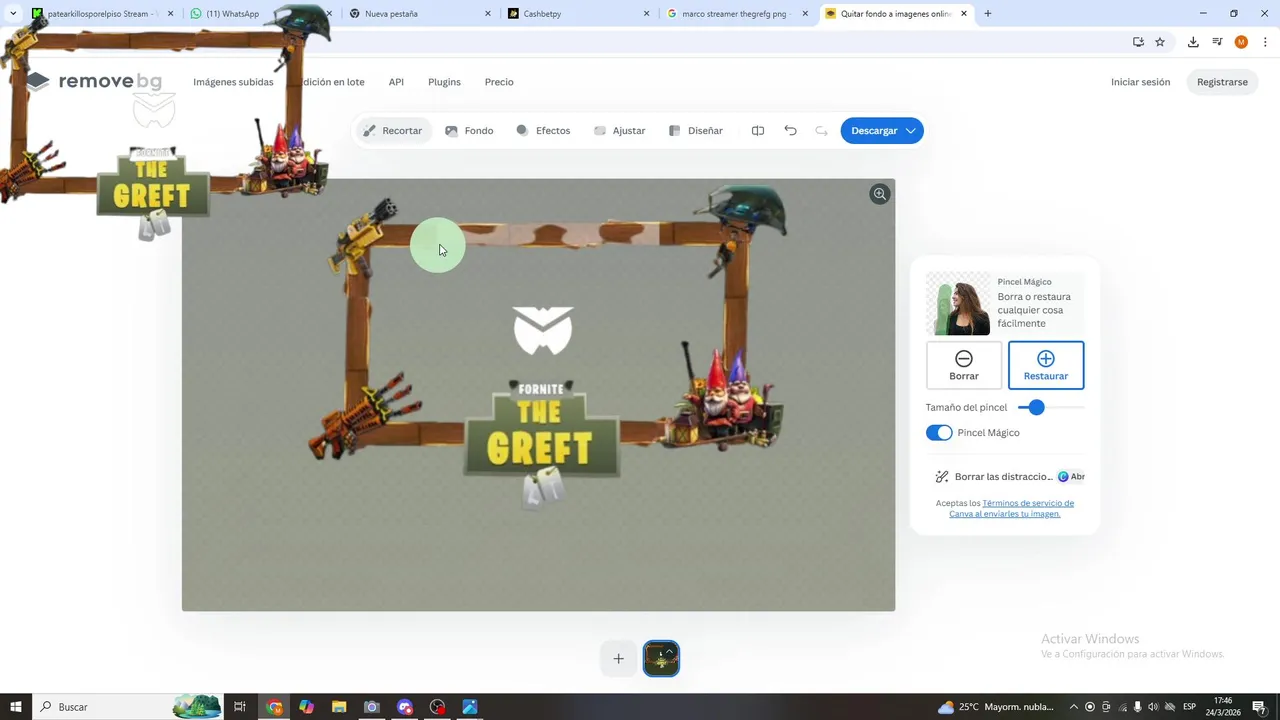Screen dimensions: 1280x720
Task: Open the Chrome profile M avatar
Action: coord(1241,42)
